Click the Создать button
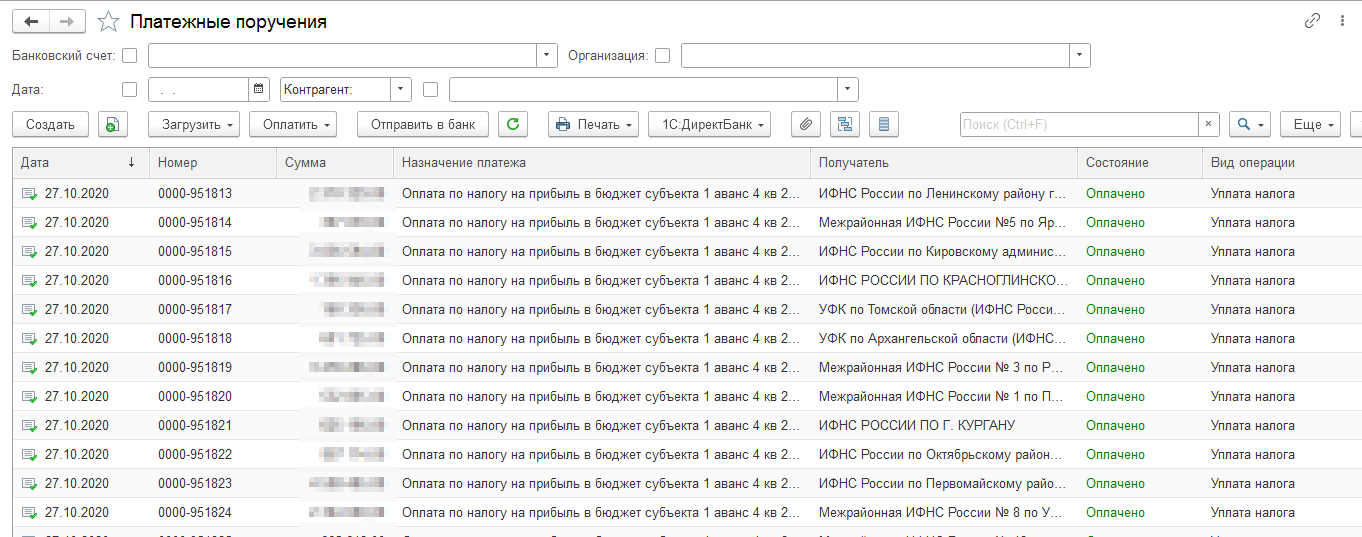The image size is (1362, 537). pyautogui.click(x=50, y=124)
